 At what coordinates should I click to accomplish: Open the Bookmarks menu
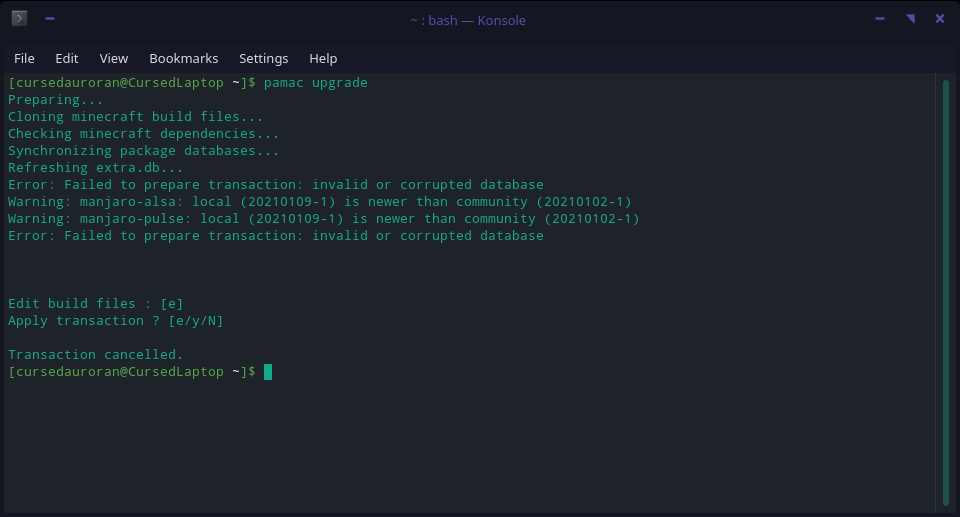[x=183, y=58]
